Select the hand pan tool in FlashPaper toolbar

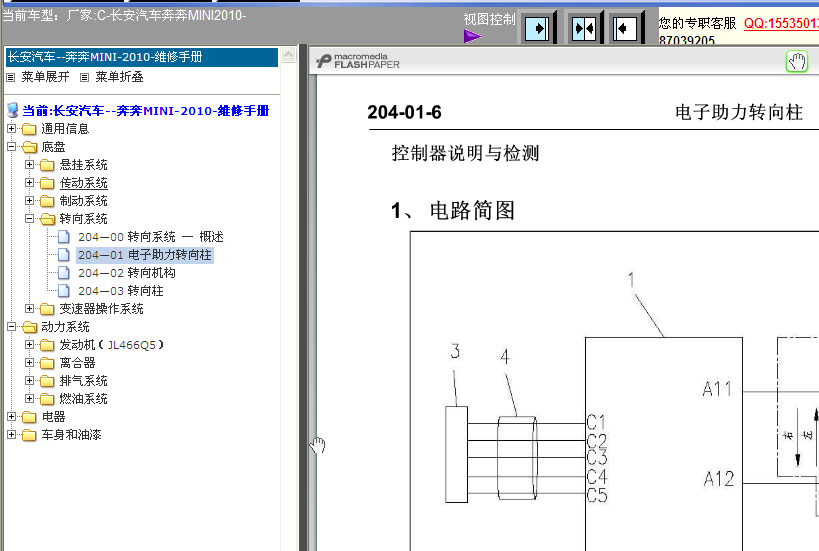[x=797, y=62]
